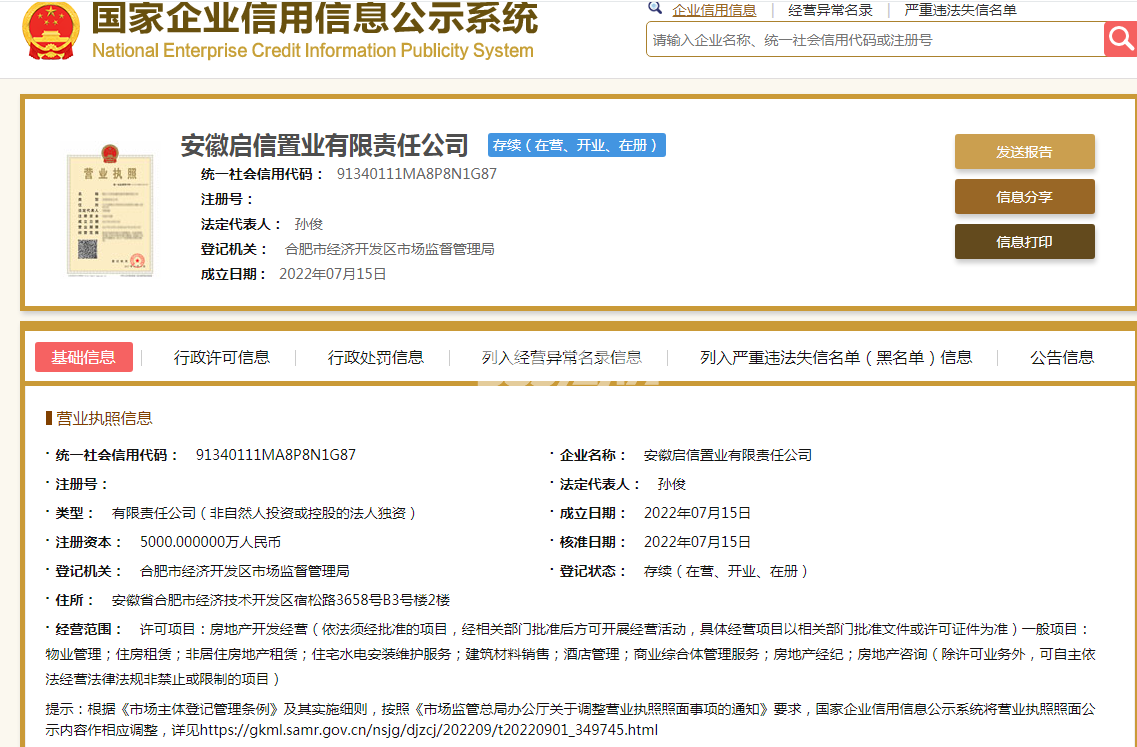Click the red search magnifier button
1137x747 pixels.
[x=1120, y=39]
